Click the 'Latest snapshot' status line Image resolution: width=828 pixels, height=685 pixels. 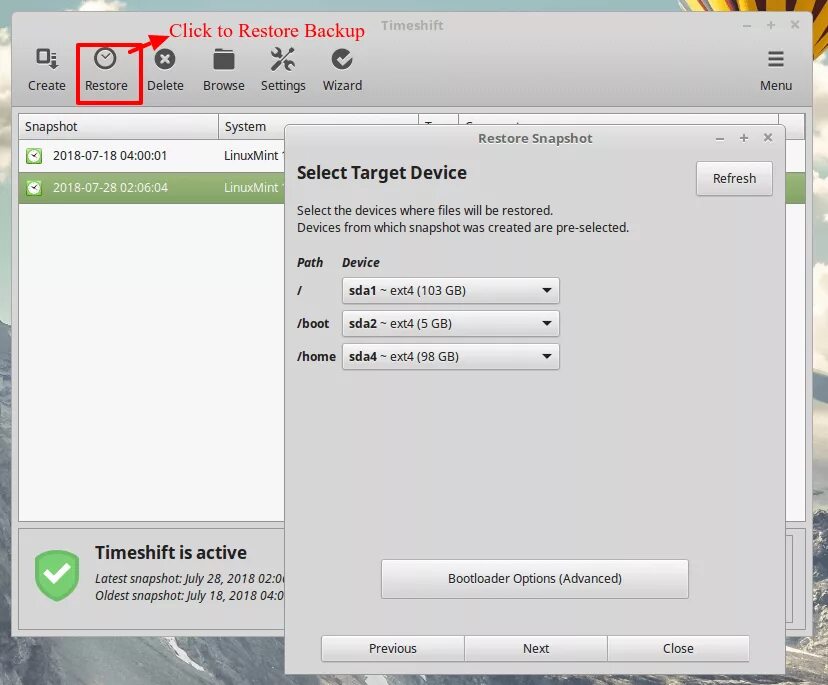pyautogui.click(x=190, y=578)
